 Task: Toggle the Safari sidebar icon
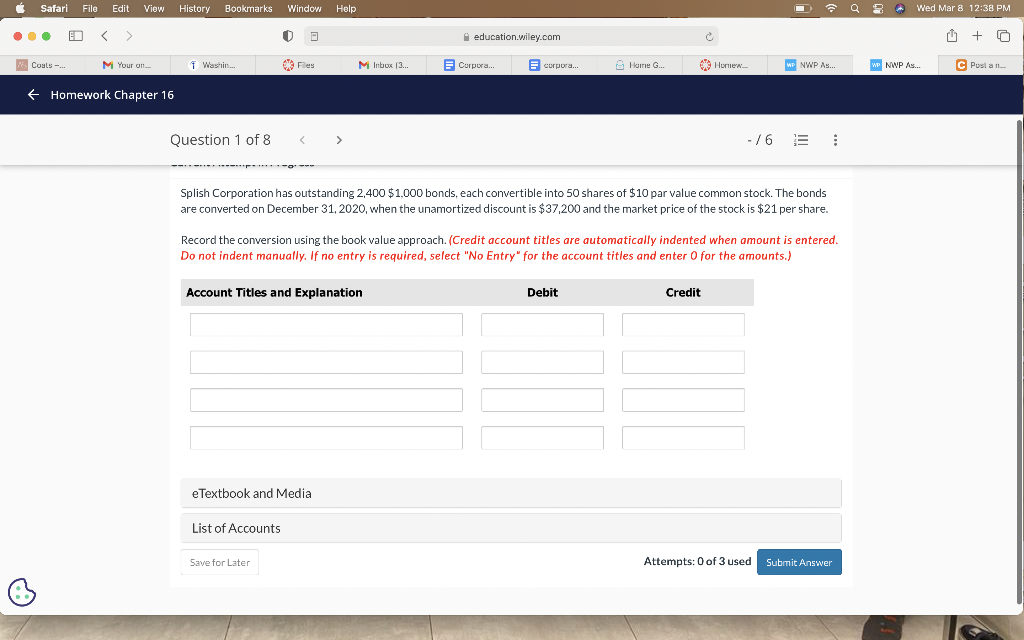(x=76, y=36)
